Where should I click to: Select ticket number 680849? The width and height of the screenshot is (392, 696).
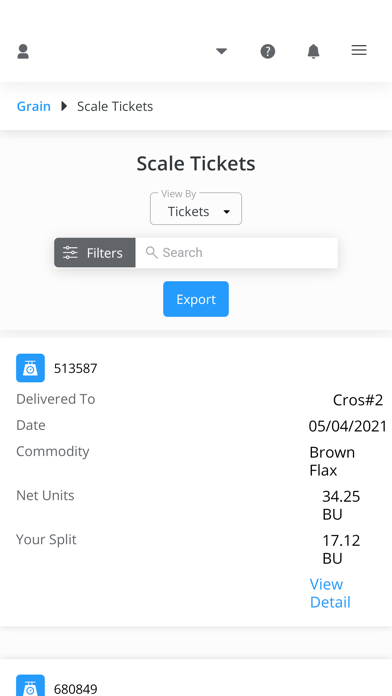click(75, 689)
